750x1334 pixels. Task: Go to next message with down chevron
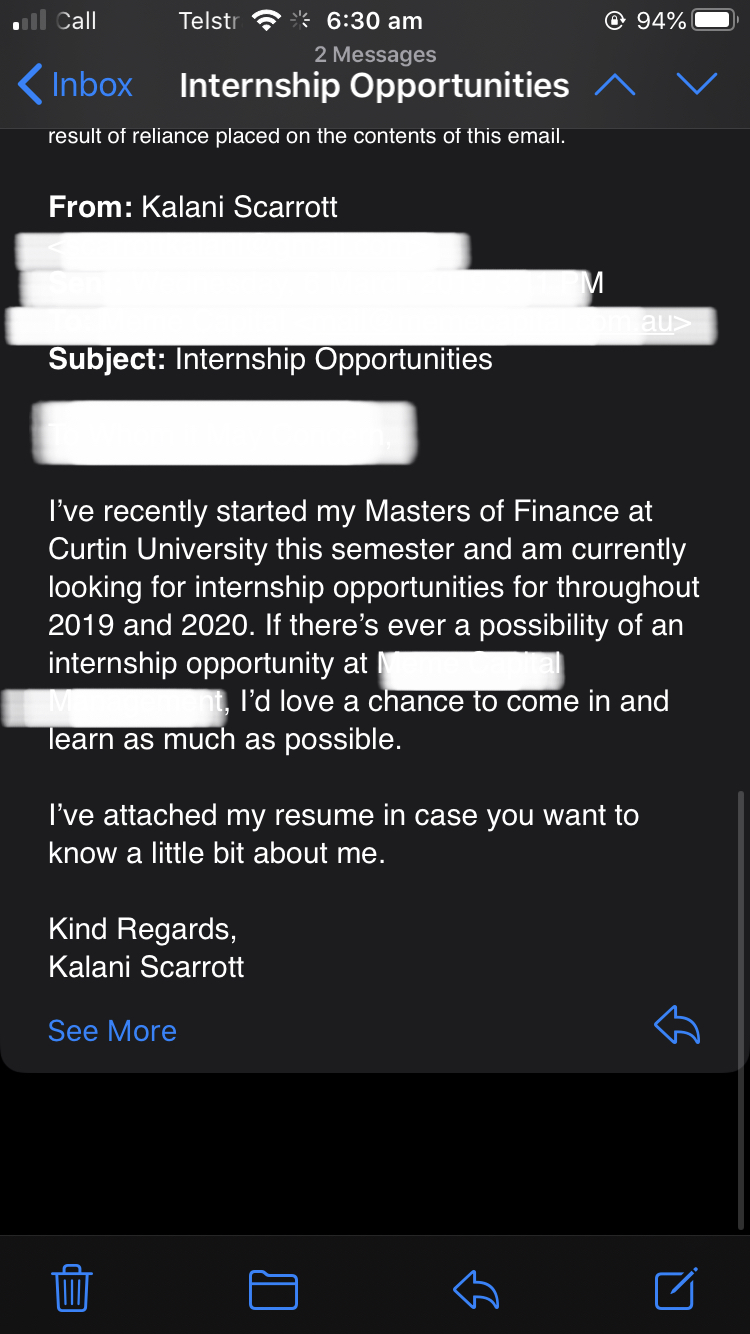[696, 85]
